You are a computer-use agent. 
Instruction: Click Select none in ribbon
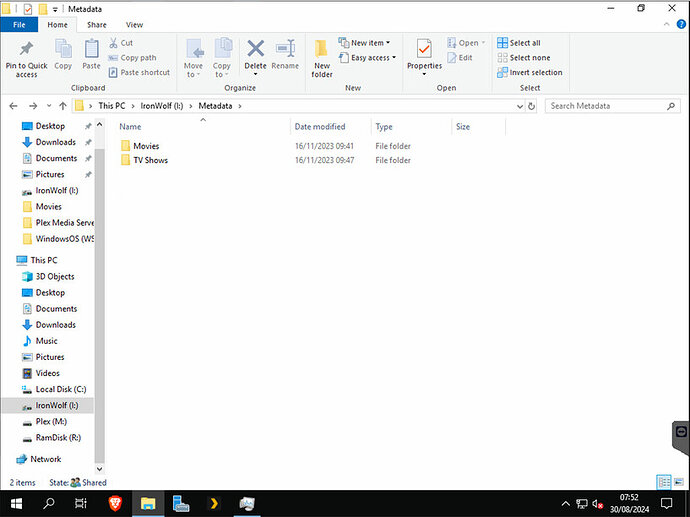pyautogui.click(x=524, y=58)
